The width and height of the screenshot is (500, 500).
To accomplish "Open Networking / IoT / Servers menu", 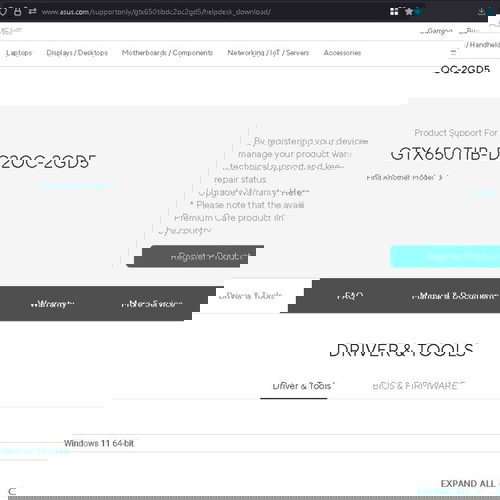I will pyautogui.click(x=268, y=53).
